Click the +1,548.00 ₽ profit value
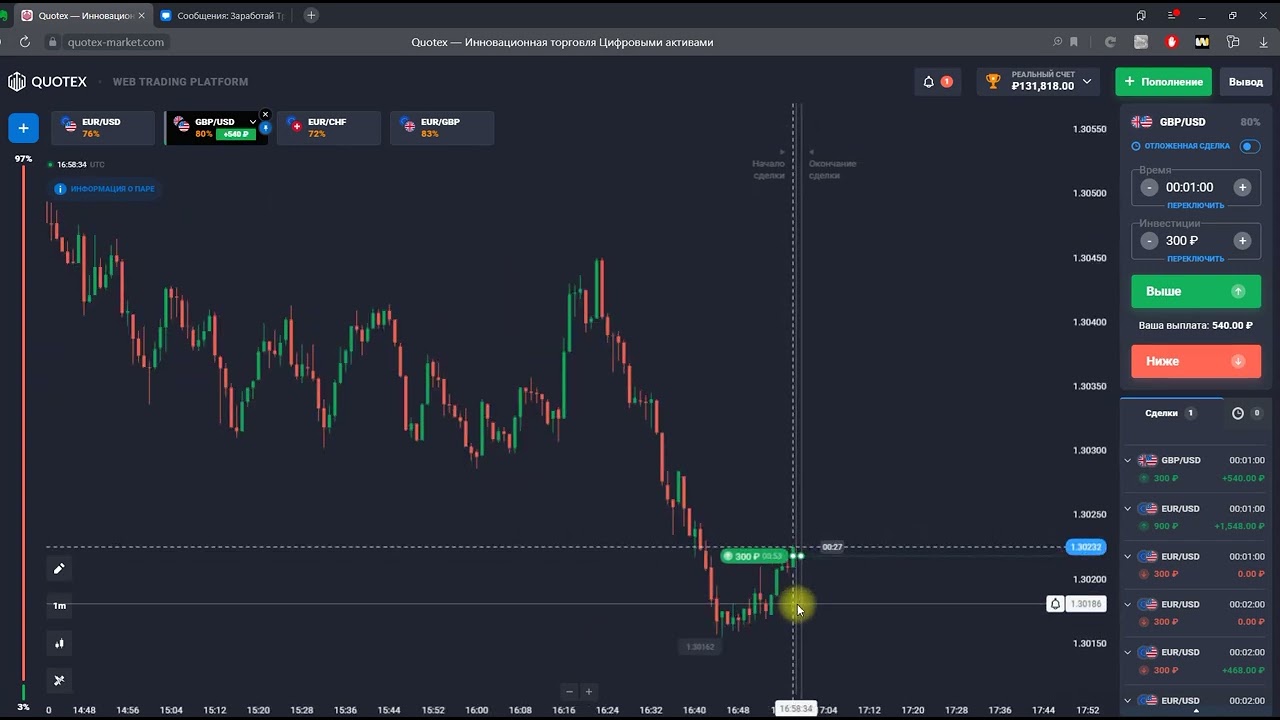 pos(1240,526)
